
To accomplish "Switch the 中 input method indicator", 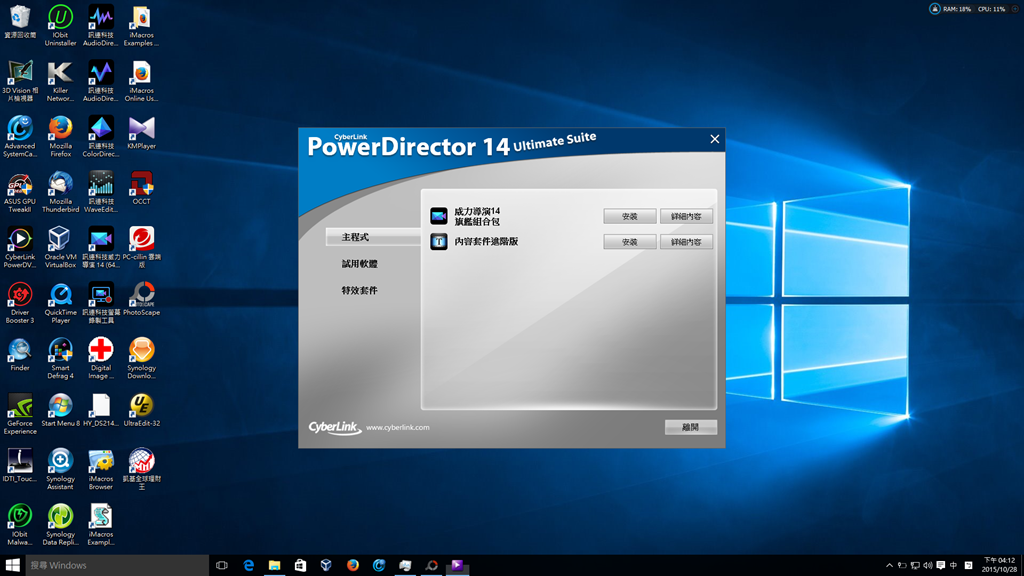I will coord(953,566).
